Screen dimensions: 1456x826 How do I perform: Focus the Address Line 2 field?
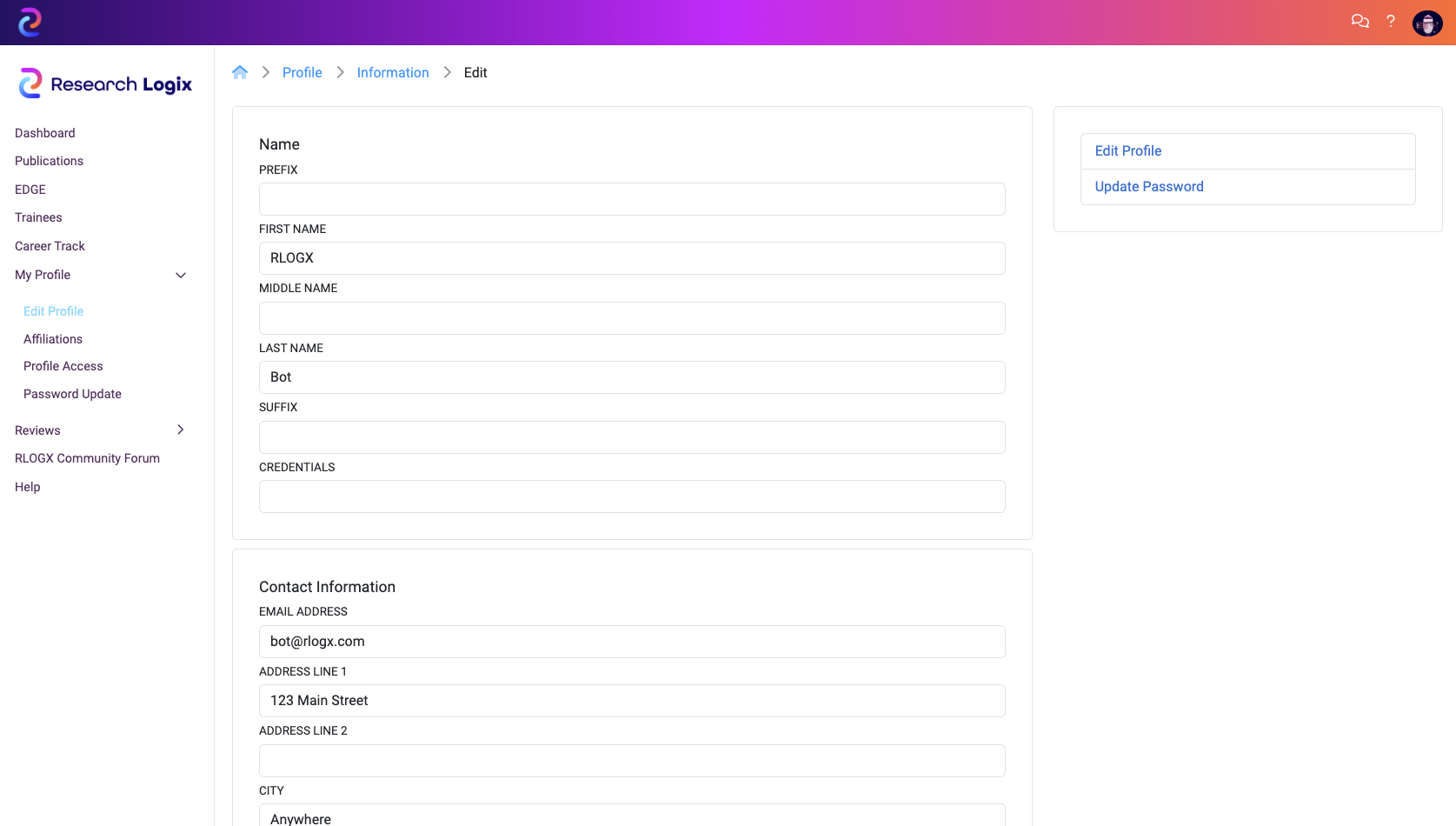tap(632, 761)
